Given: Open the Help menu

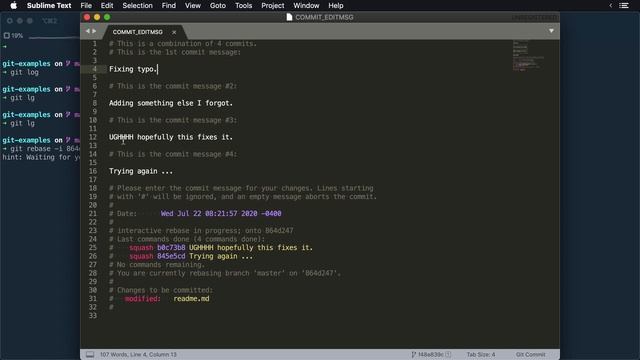Looking at the screenshot, I should [336, 5].
